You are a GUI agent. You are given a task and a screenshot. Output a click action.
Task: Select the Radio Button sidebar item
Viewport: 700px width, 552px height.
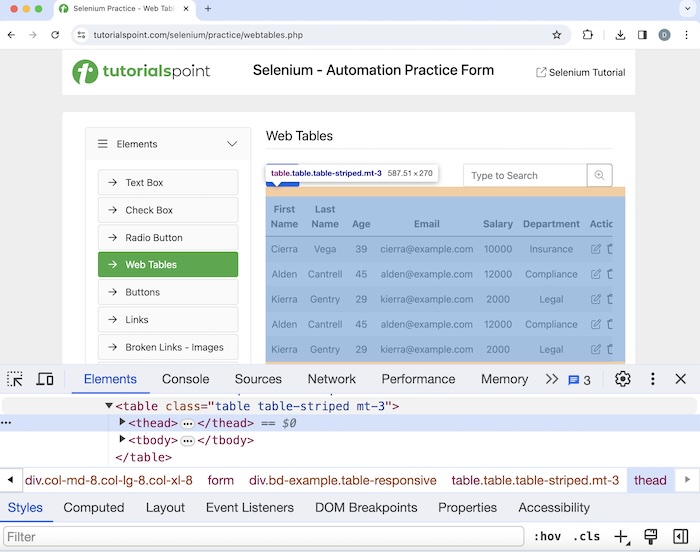[168, 237]
